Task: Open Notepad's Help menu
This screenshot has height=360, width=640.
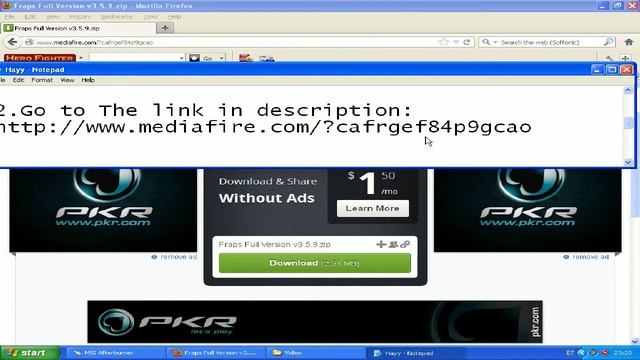Action: click(x=88, y=80)
